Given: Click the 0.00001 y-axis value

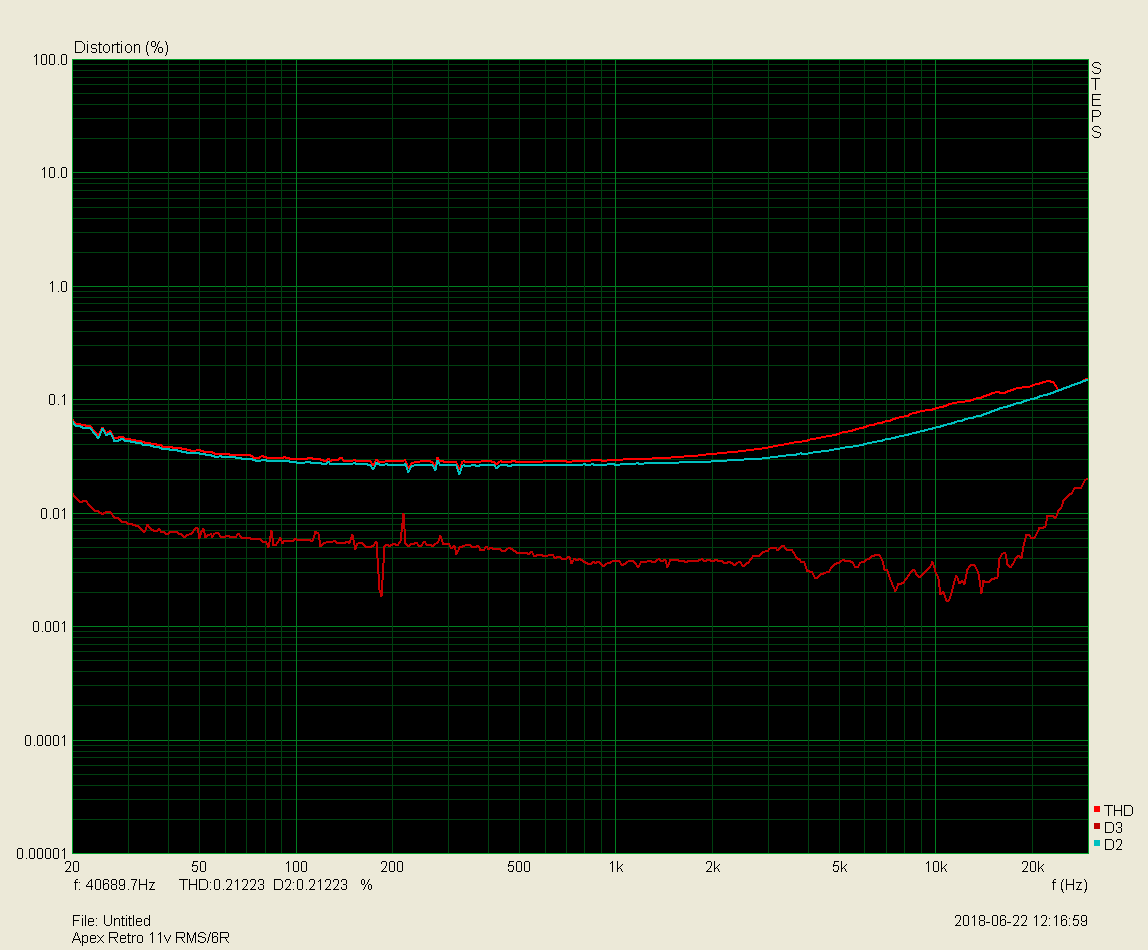Looking at the screenshot, I should [x=42, y=854].
